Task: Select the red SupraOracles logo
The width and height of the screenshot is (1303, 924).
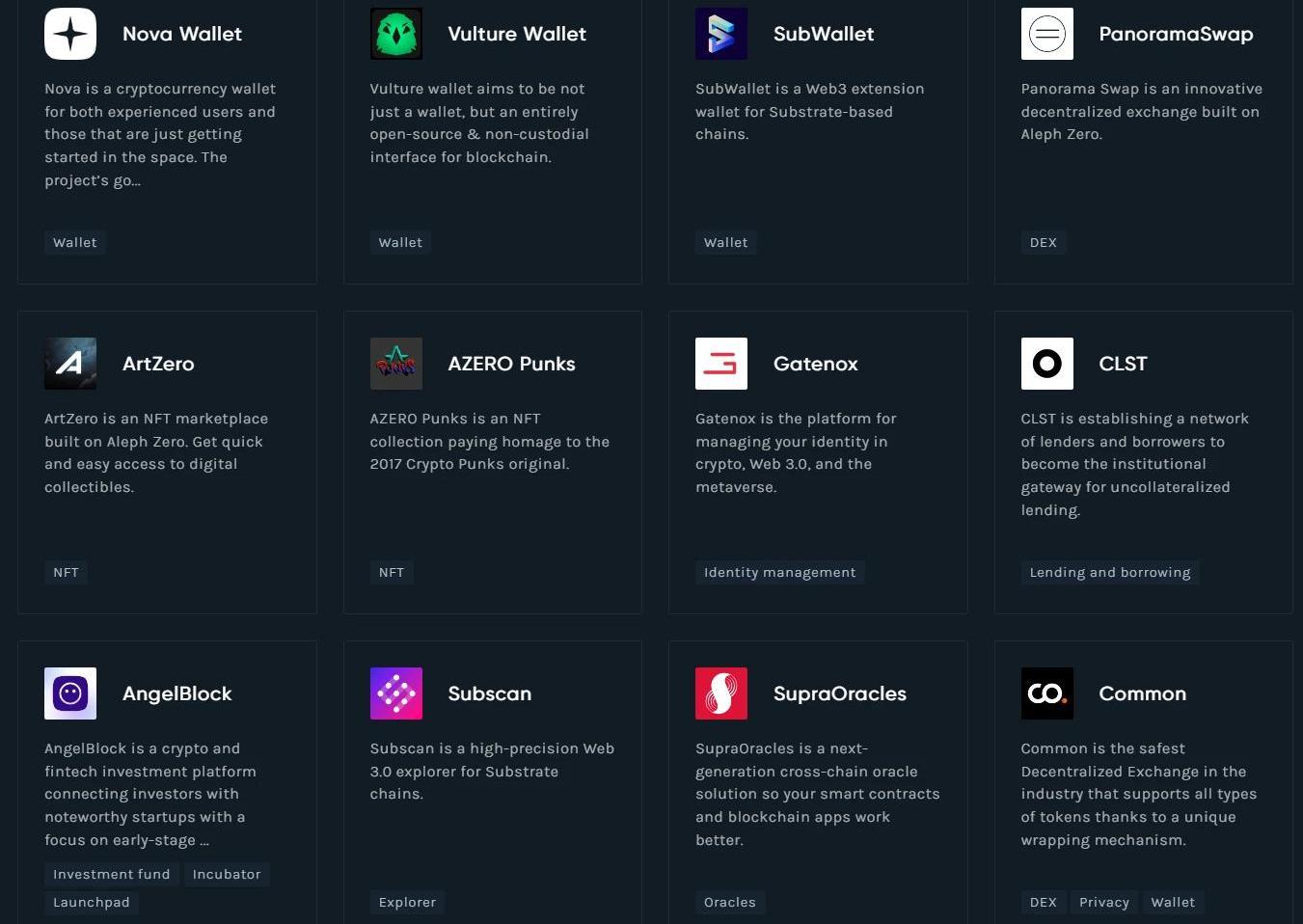Action: pyautogui.click(x=721, y=693)
